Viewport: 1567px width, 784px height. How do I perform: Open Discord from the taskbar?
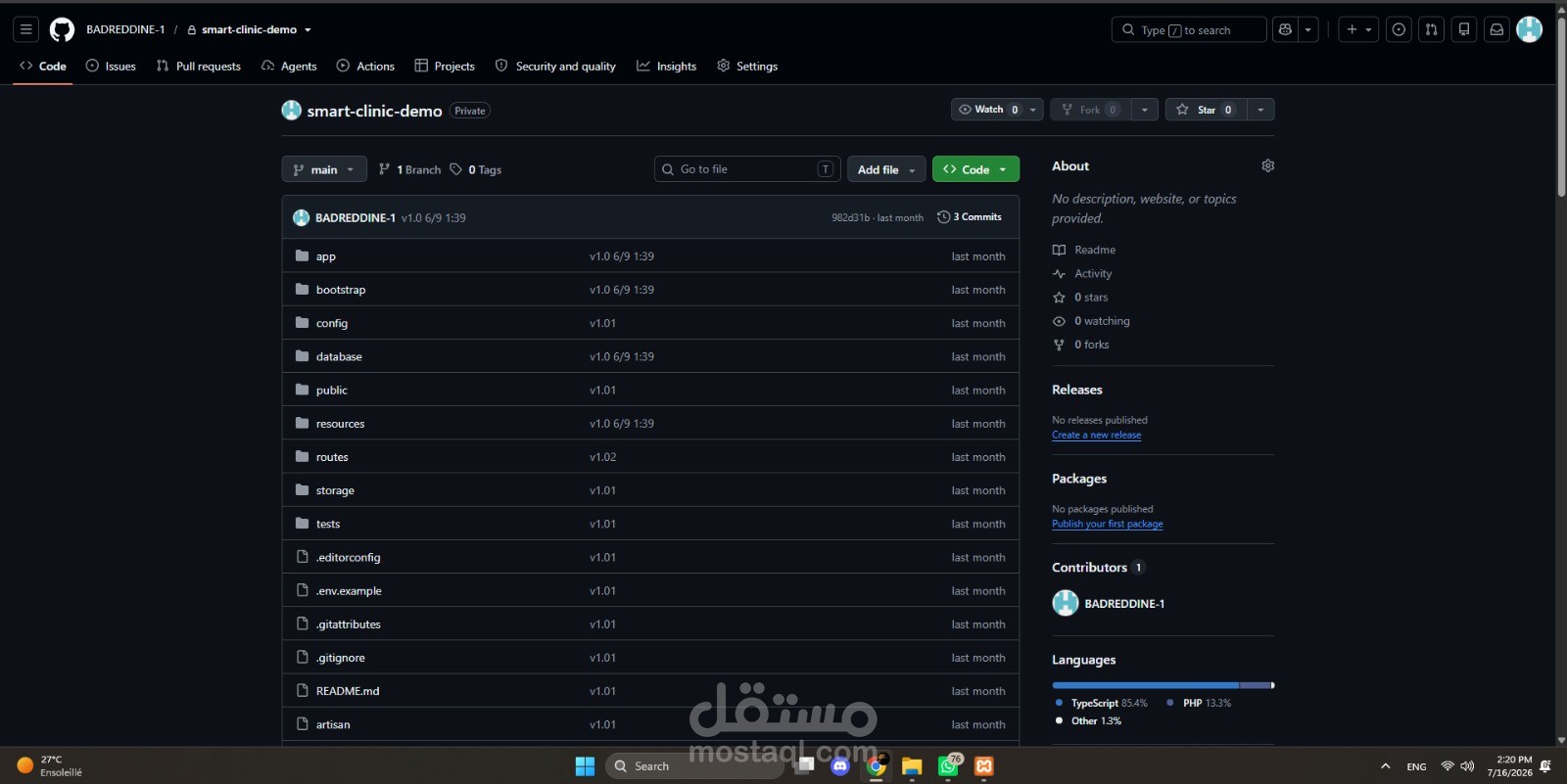[839, 766]
